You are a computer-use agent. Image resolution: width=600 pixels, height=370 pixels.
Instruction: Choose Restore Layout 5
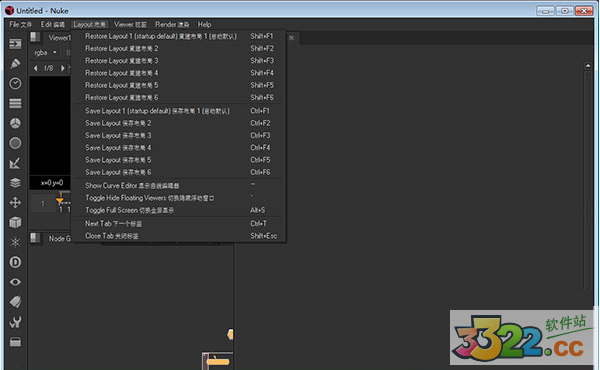[x=179, y=85]
